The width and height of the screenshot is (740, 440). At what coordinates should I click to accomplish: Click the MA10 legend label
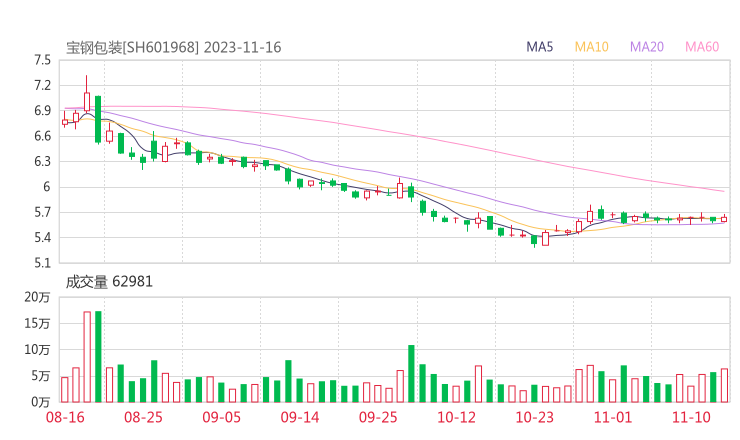pos(591,47)
